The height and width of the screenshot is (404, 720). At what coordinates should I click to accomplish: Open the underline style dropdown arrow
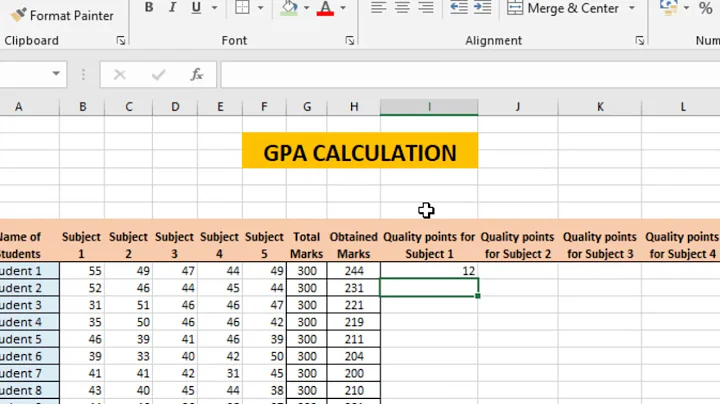(x=214, y=7)
